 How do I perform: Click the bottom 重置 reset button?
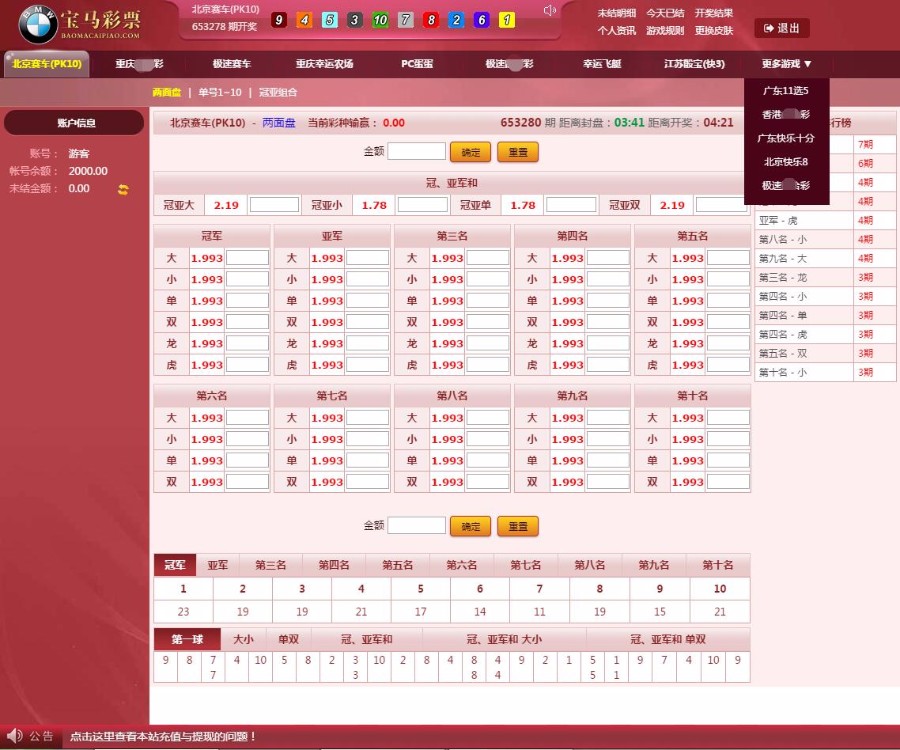coord(517,526)
